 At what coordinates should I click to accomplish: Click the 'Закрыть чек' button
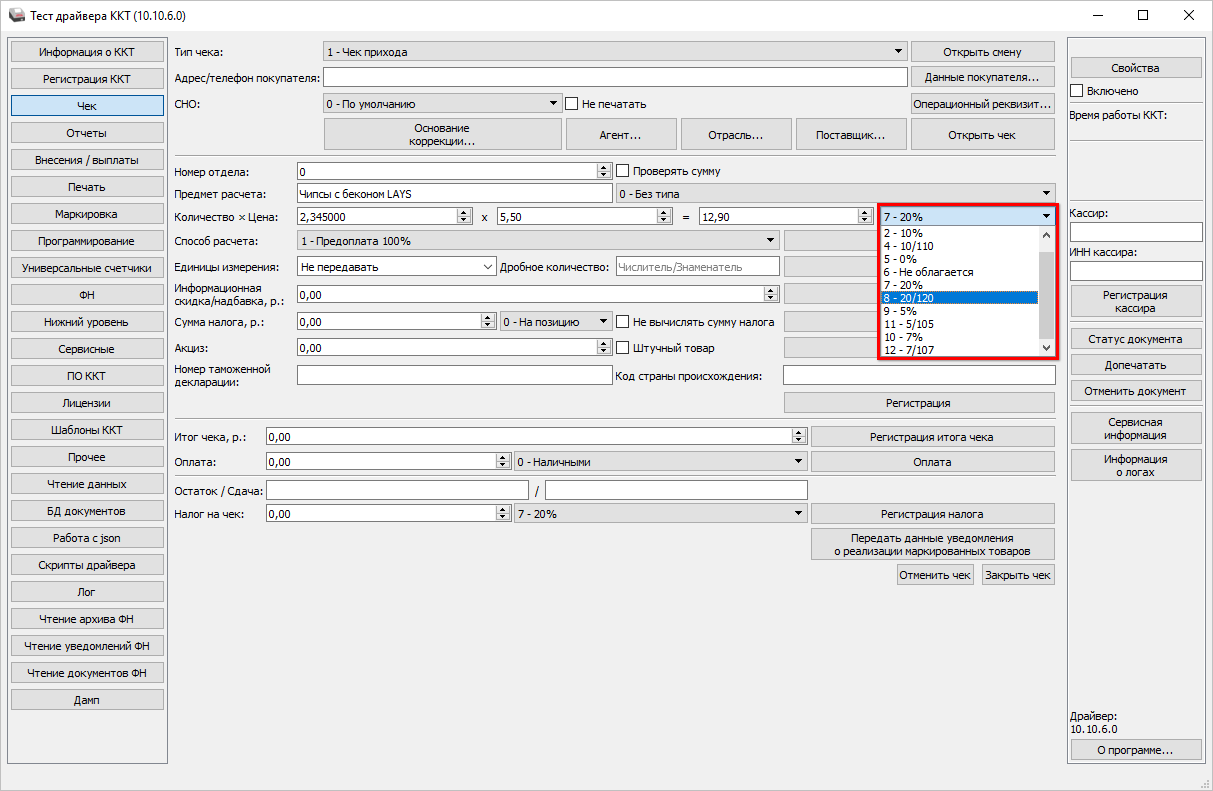click(1017, 575)
